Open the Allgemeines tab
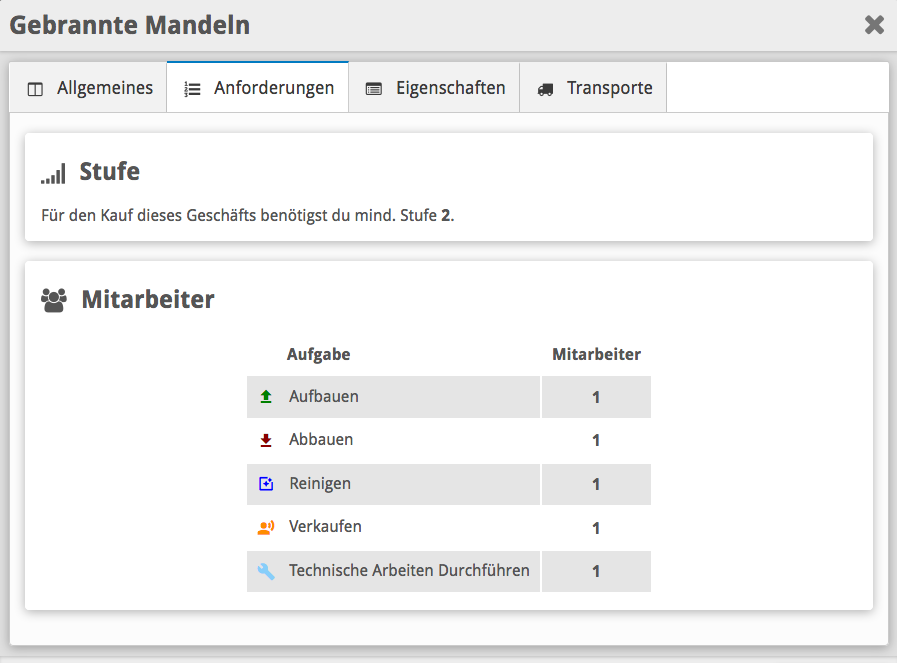The width and height of the screenshot is (897, 663). click(x=90, y=88)
